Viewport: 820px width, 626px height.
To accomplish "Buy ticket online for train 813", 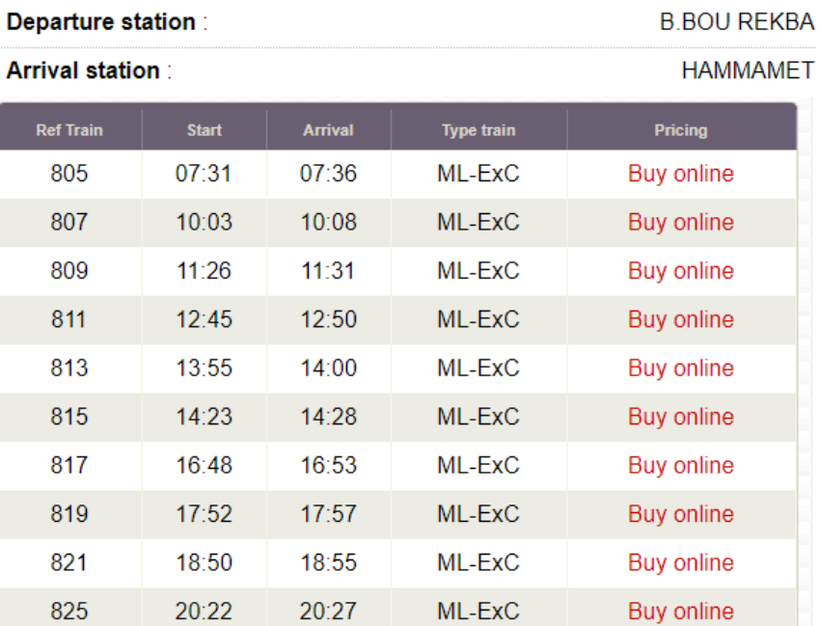I will [x=680, y=368].
